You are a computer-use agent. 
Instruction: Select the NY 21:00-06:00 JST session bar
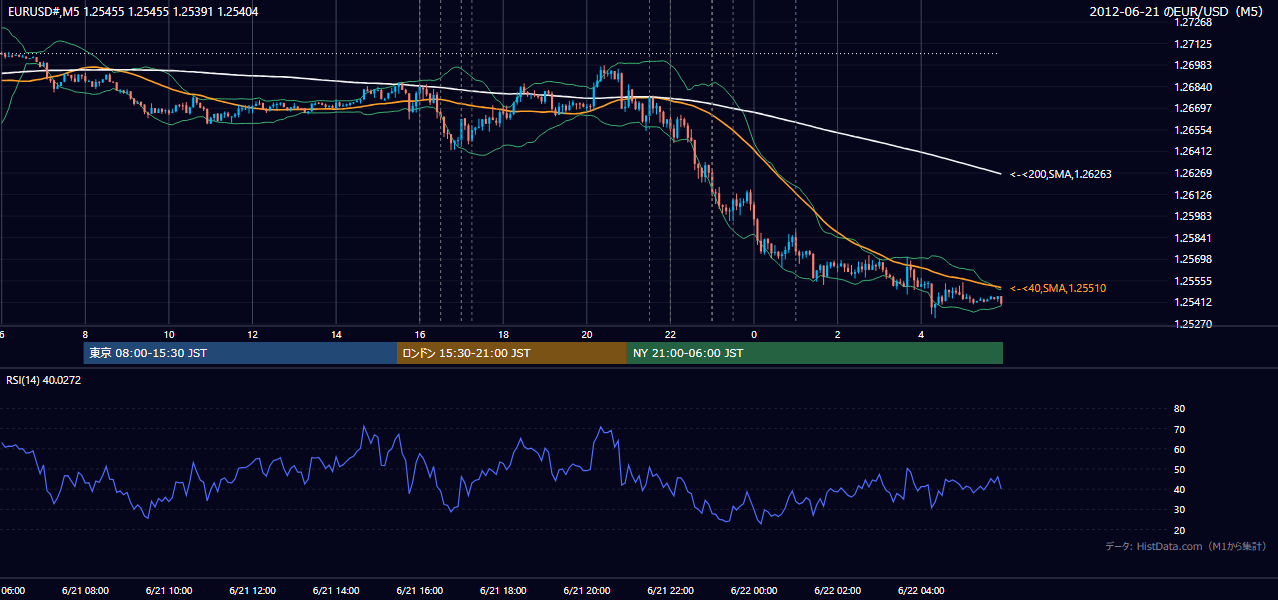pos(815,353)
